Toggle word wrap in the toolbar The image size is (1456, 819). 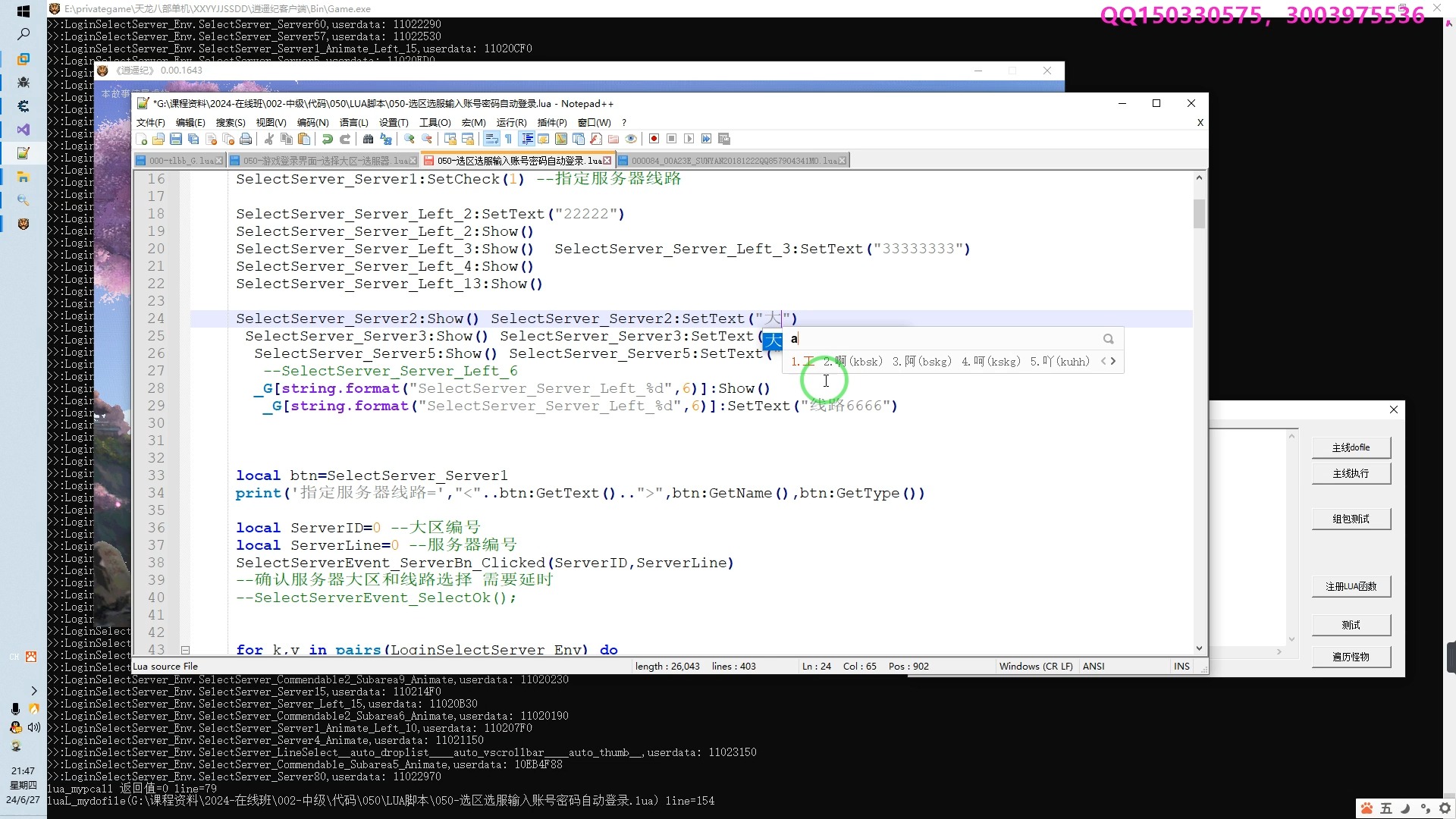click(x=491, y=139)
